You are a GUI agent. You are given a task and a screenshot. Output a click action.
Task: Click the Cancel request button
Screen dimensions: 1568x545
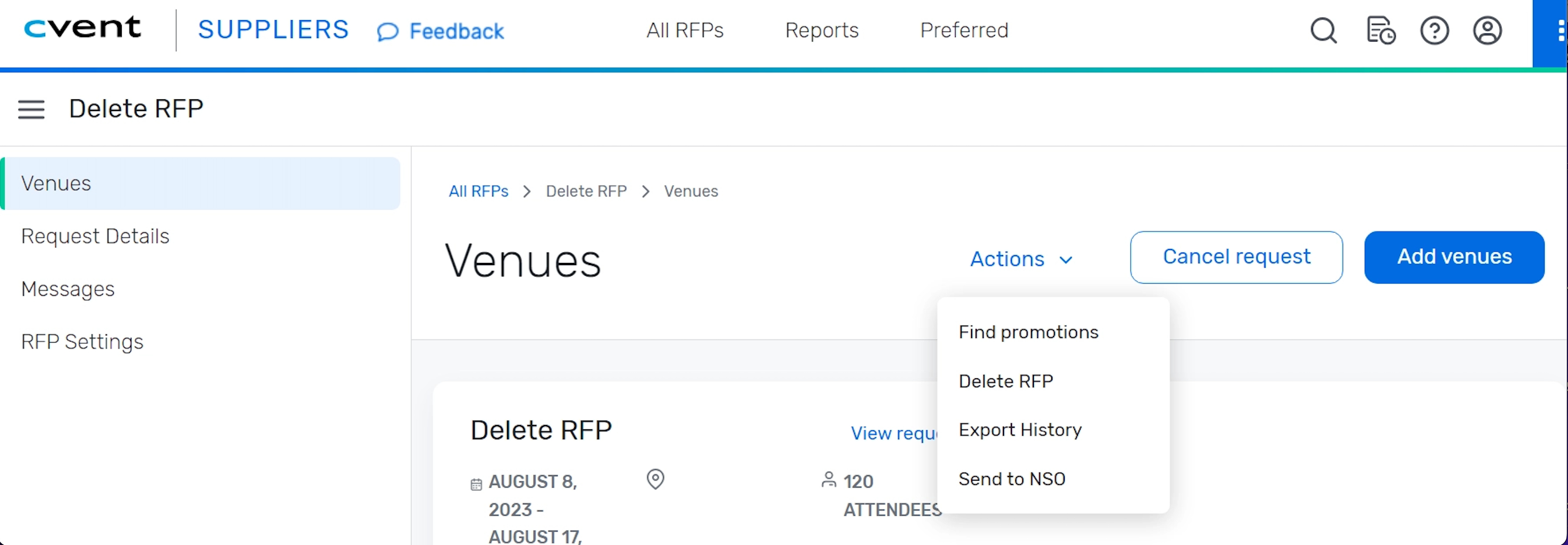[1236, 257]
